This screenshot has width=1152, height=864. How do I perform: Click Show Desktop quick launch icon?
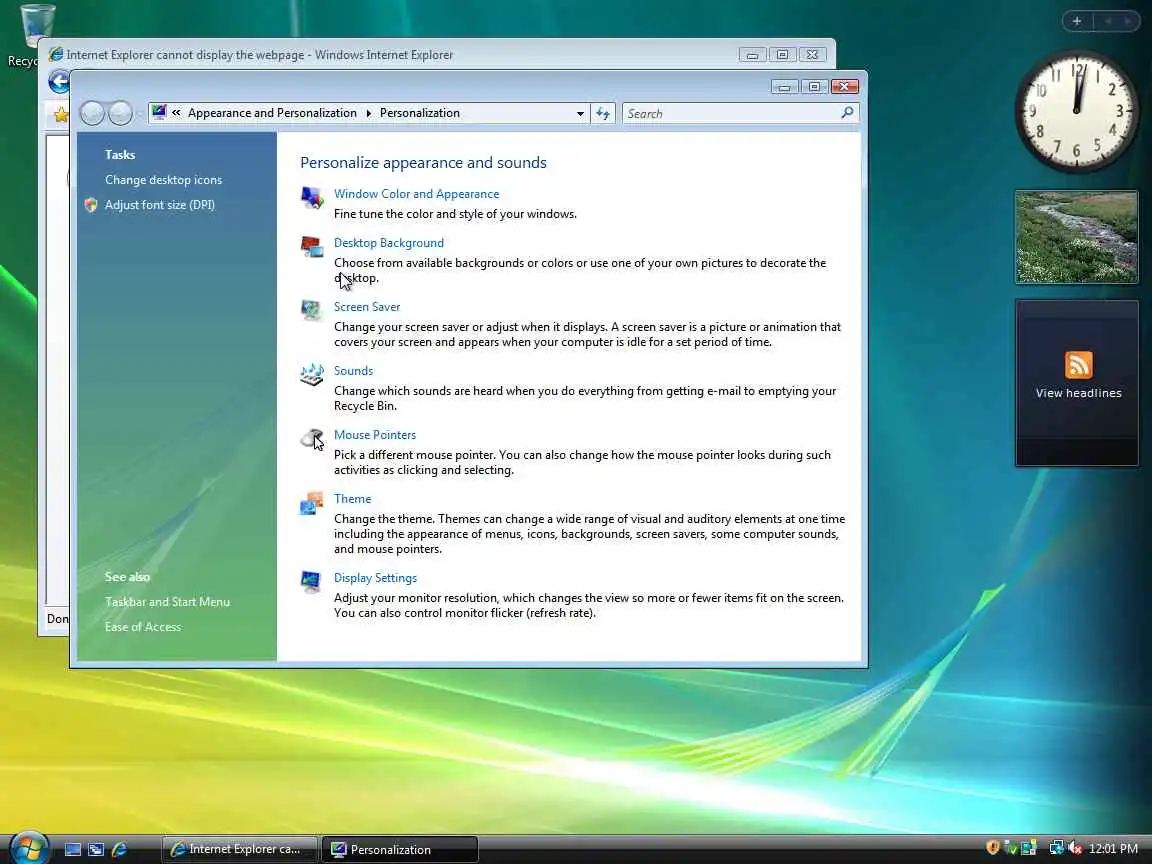pyautogui.click(x=73, y=849)
